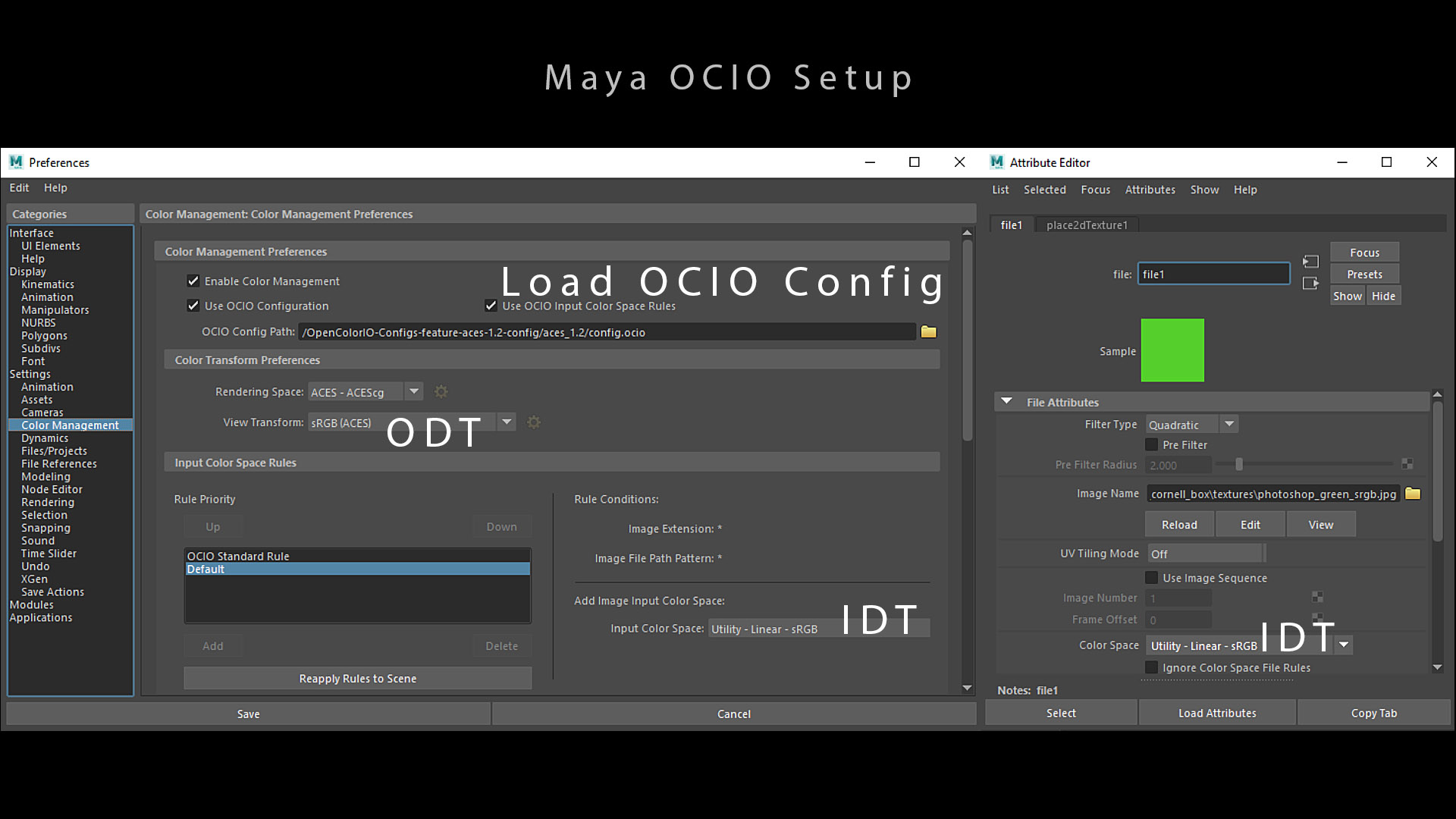
Task: Click the input connection icon beside file1
Action: [1310, 262]
